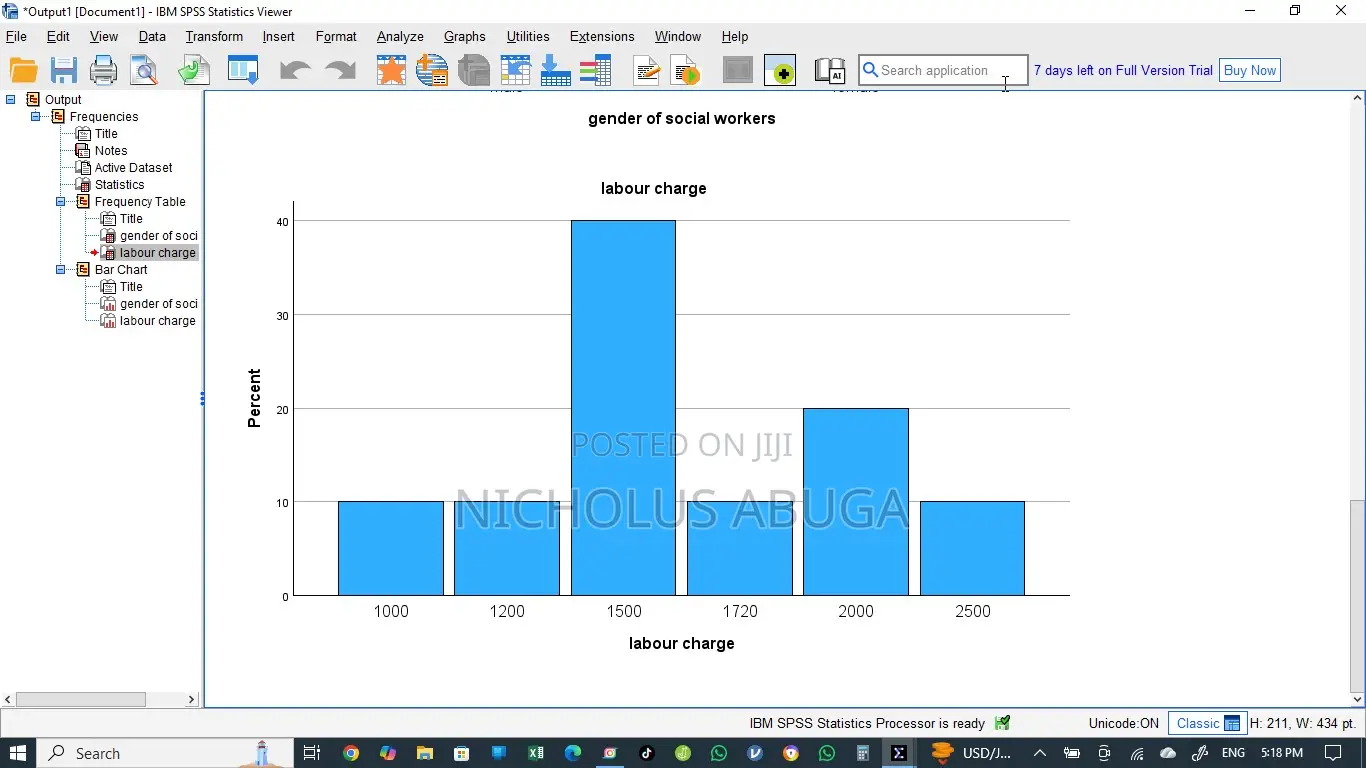Click the Classic theme window icon
The image size is (1366, 768).
tap(1232, 723)
